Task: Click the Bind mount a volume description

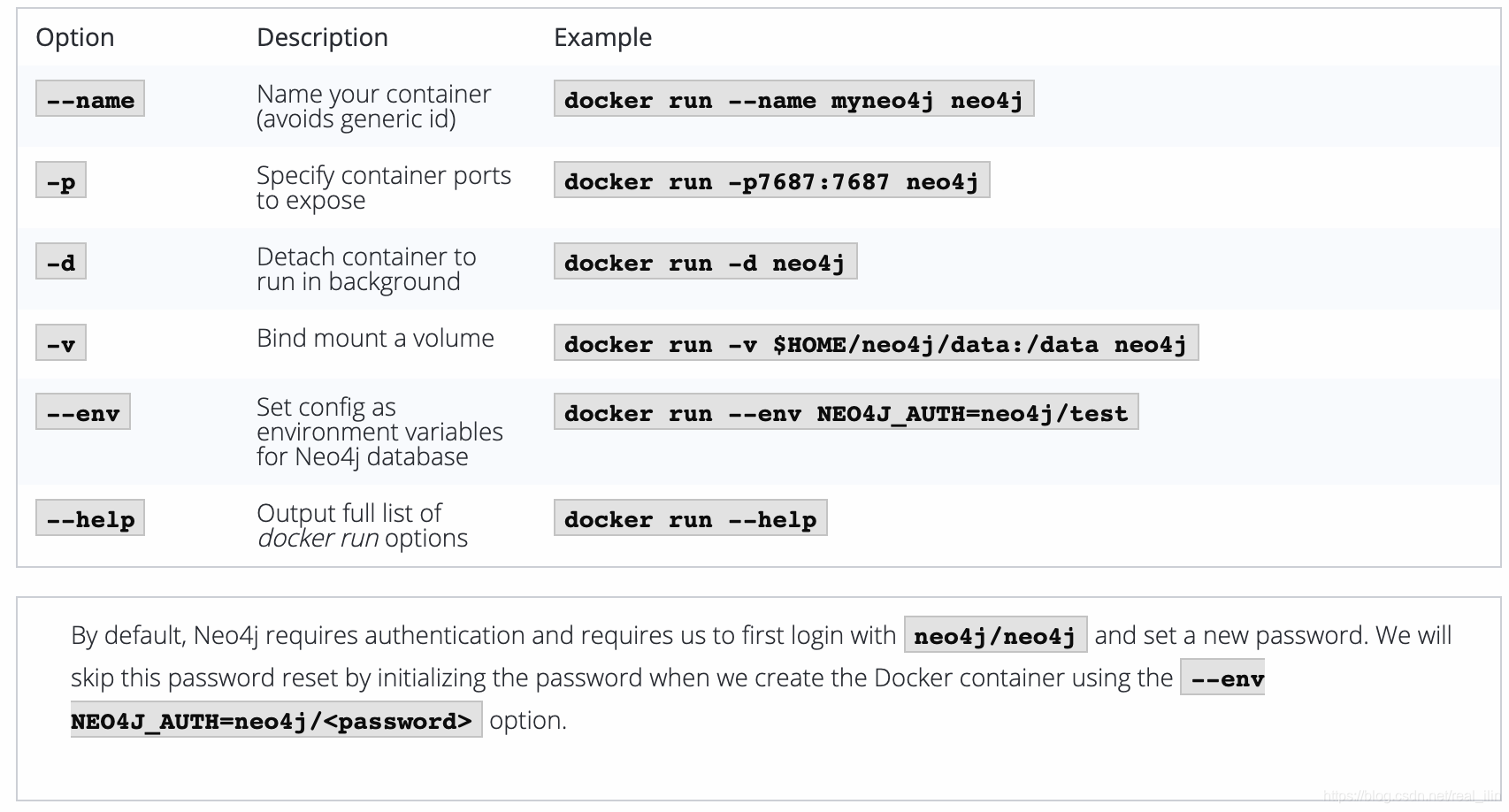Action: click(375, 338)
